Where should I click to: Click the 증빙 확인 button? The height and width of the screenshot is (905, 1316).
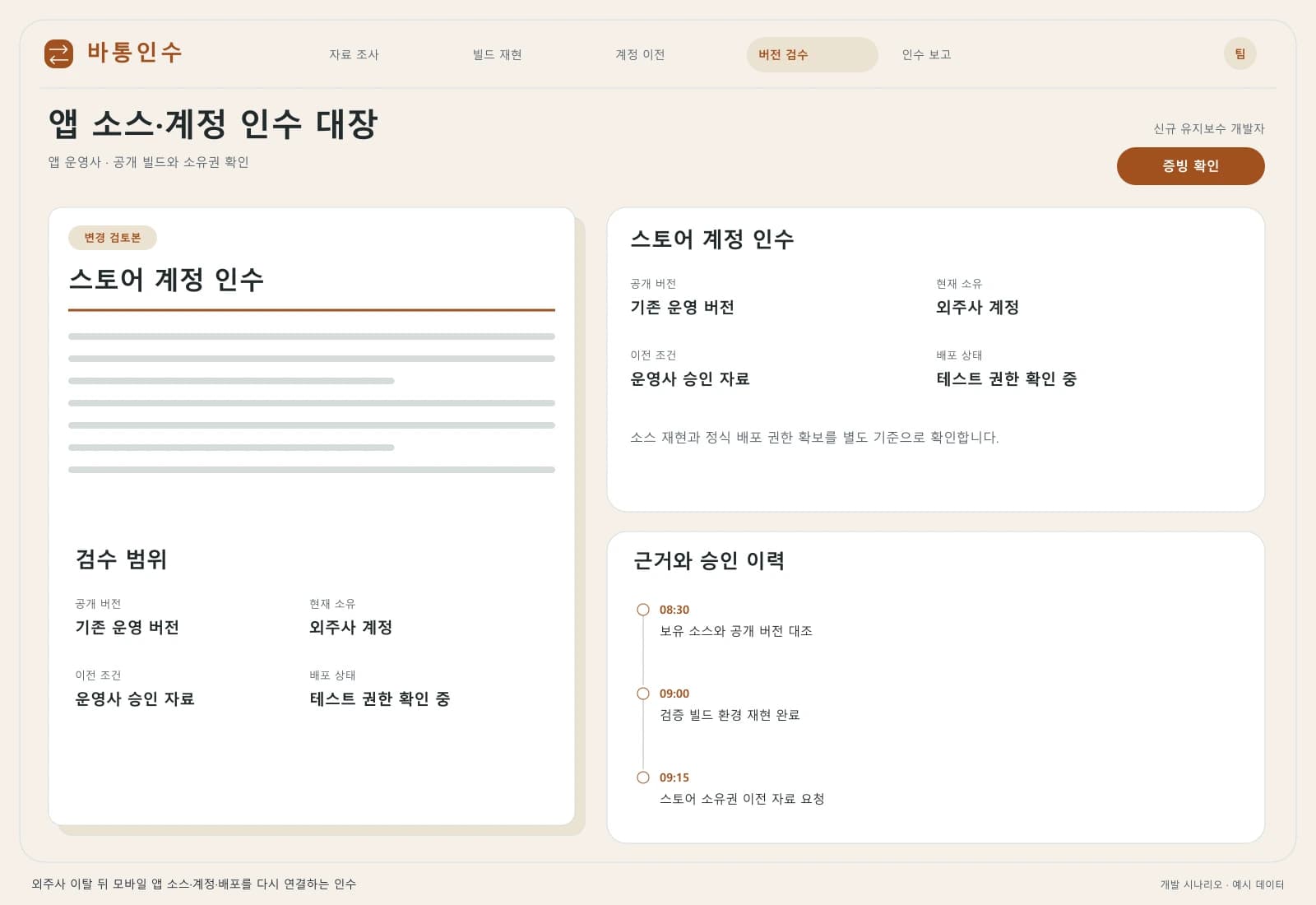click(1190, 166)
